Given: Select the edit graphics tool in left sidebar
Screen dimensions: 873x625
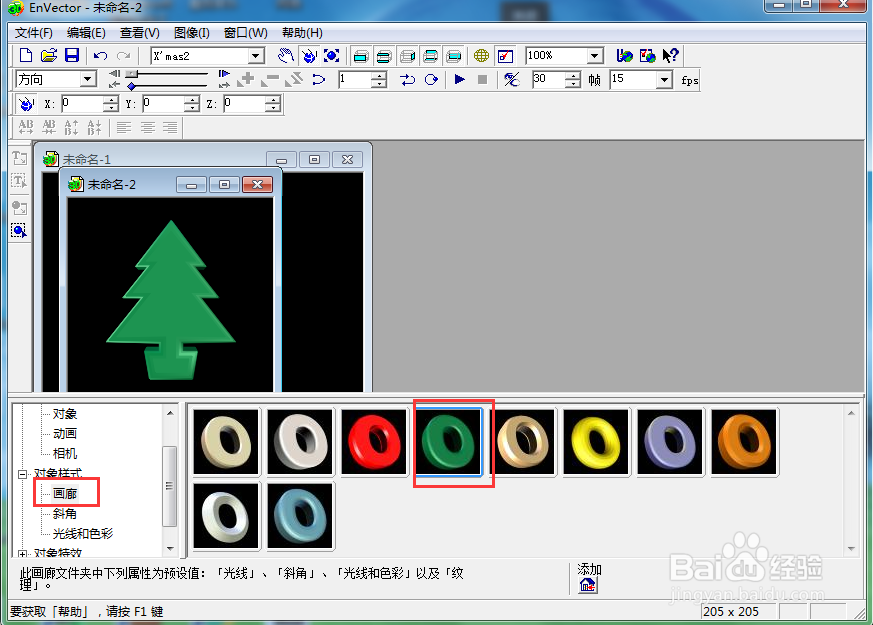Looking at the screenshot, I should [19, 230].
